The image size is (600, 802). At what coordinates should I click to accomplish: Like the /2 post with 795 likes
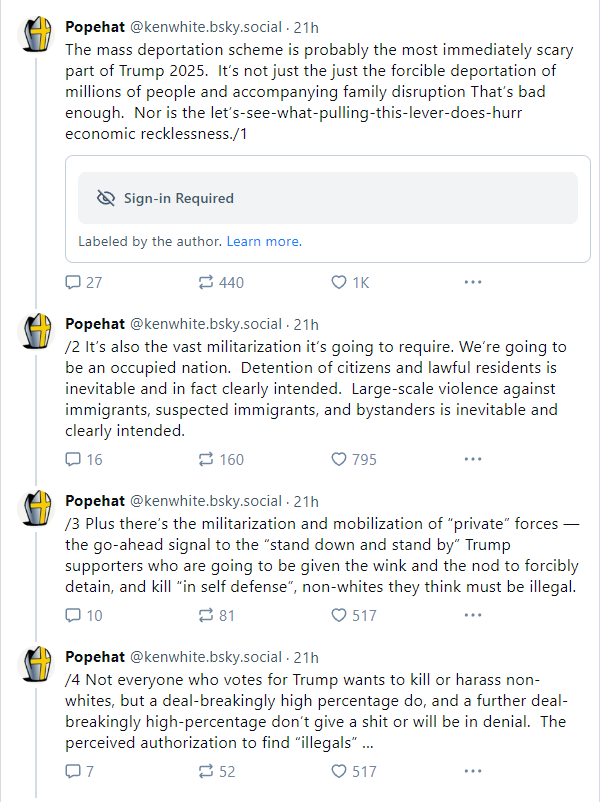354,459
